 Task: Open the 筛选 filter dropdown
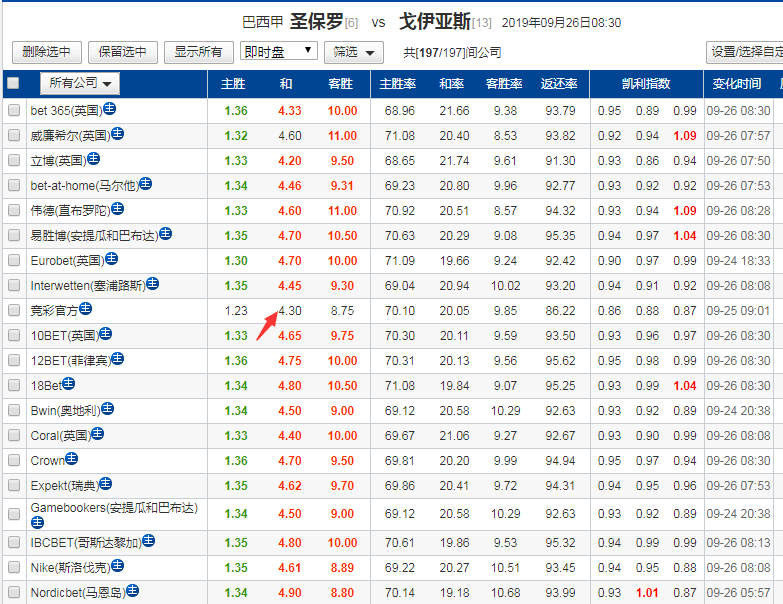pyautogui.click(x=354, y=52)
